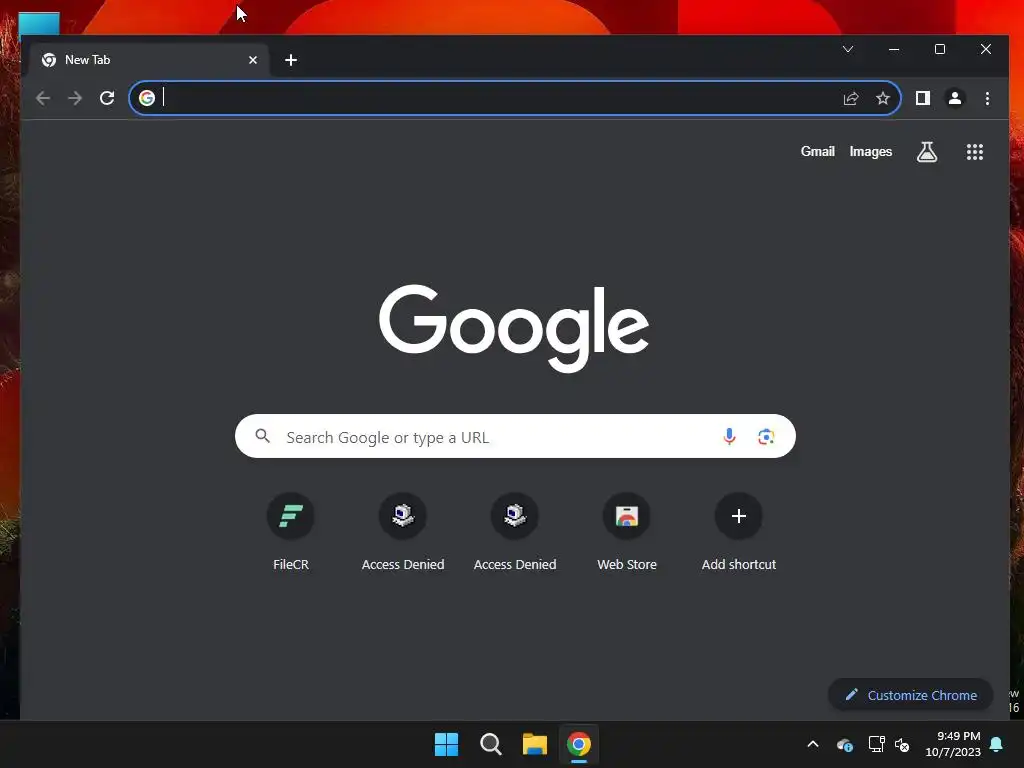Click the Google icon in address bar
The height and width of the screenshot is (768, 1024).
147,98
